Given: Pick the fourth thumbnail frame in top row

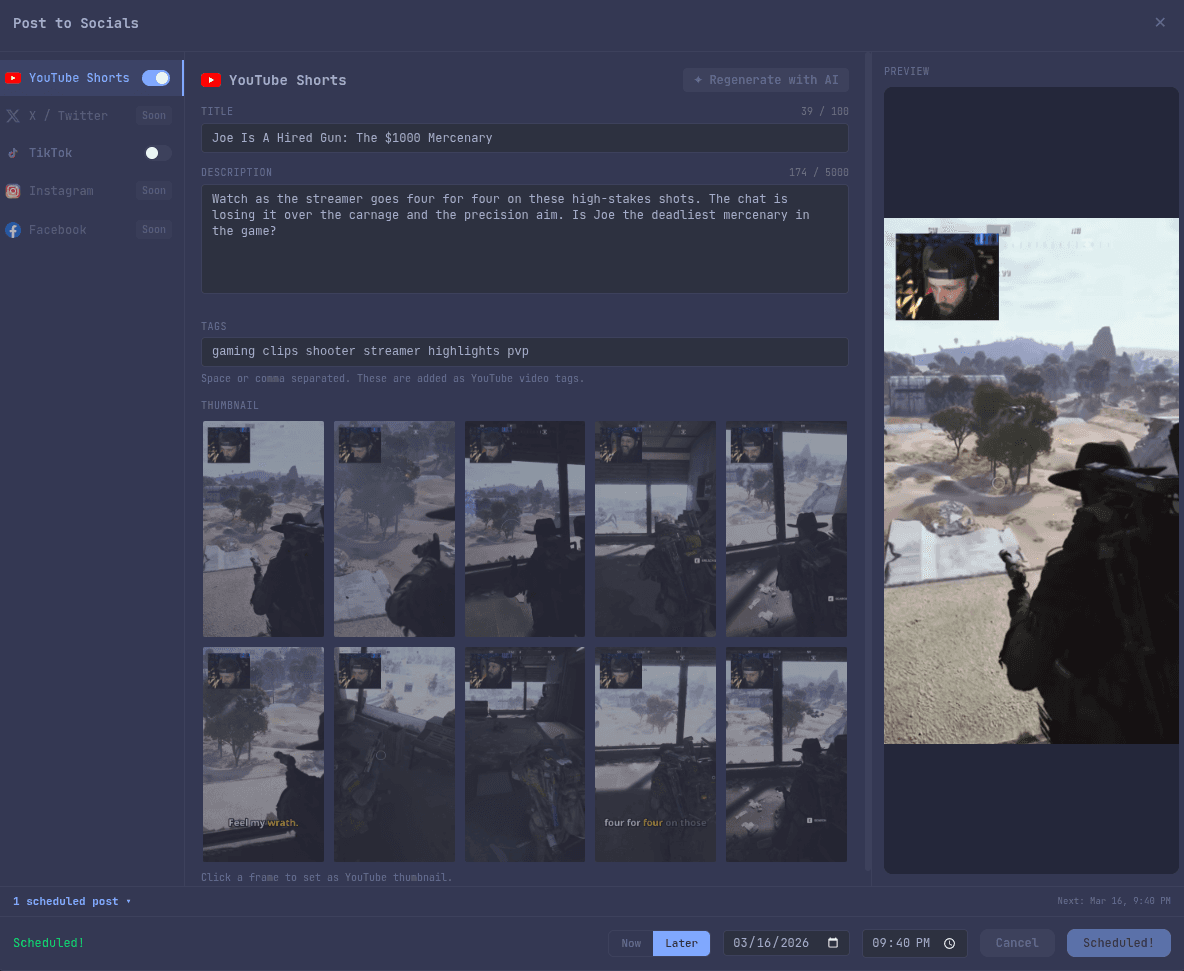Looking at the screenshot, I should tap(655, 529).
